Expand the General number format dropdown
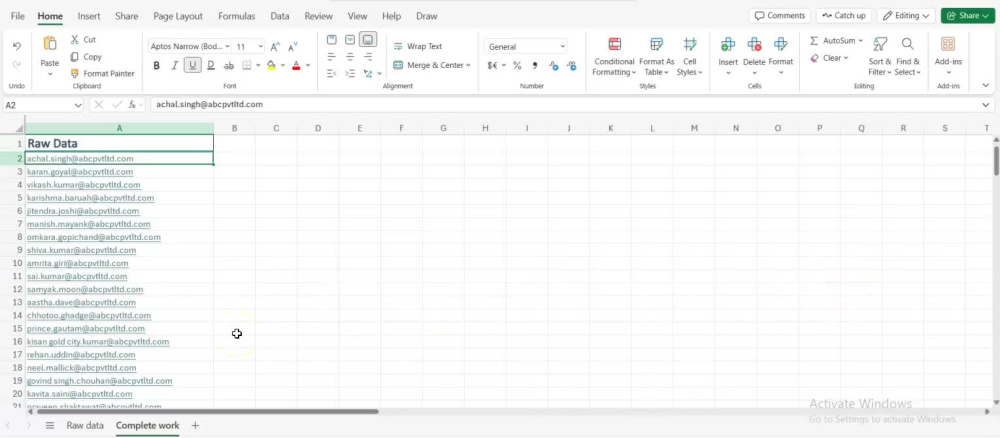 click(x=562, y=47)
